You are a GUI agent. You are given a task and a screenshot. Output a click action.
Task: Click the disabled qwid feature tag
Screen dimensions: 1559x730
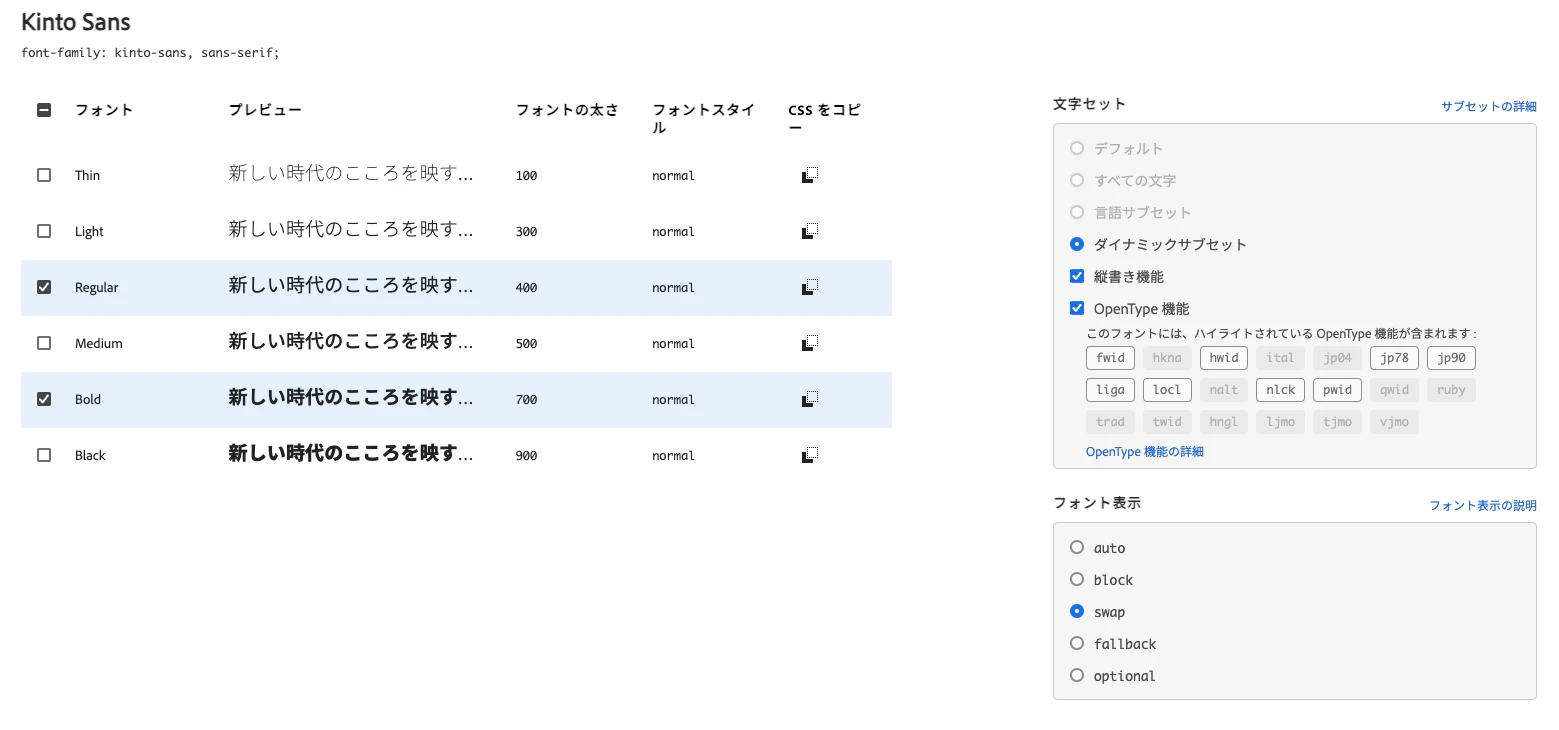click(1394, 390)
